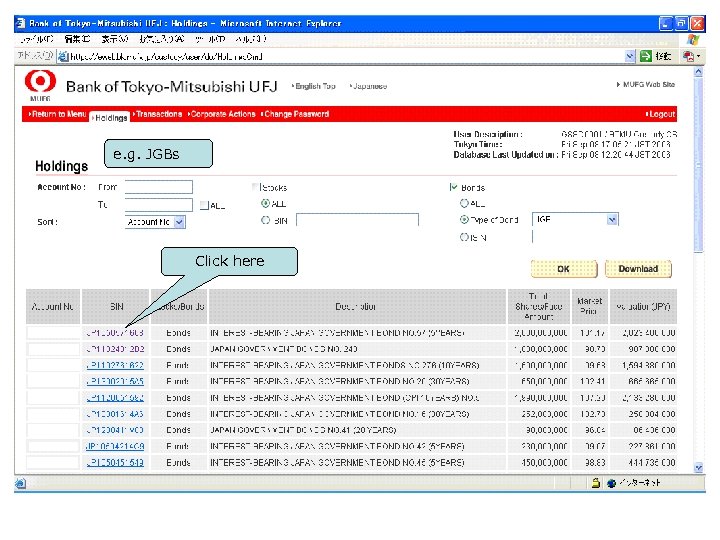Viewport: 720px width, 540px height.
Task: Open the ツール (Tools) menu
Action: tap(210, 39)
